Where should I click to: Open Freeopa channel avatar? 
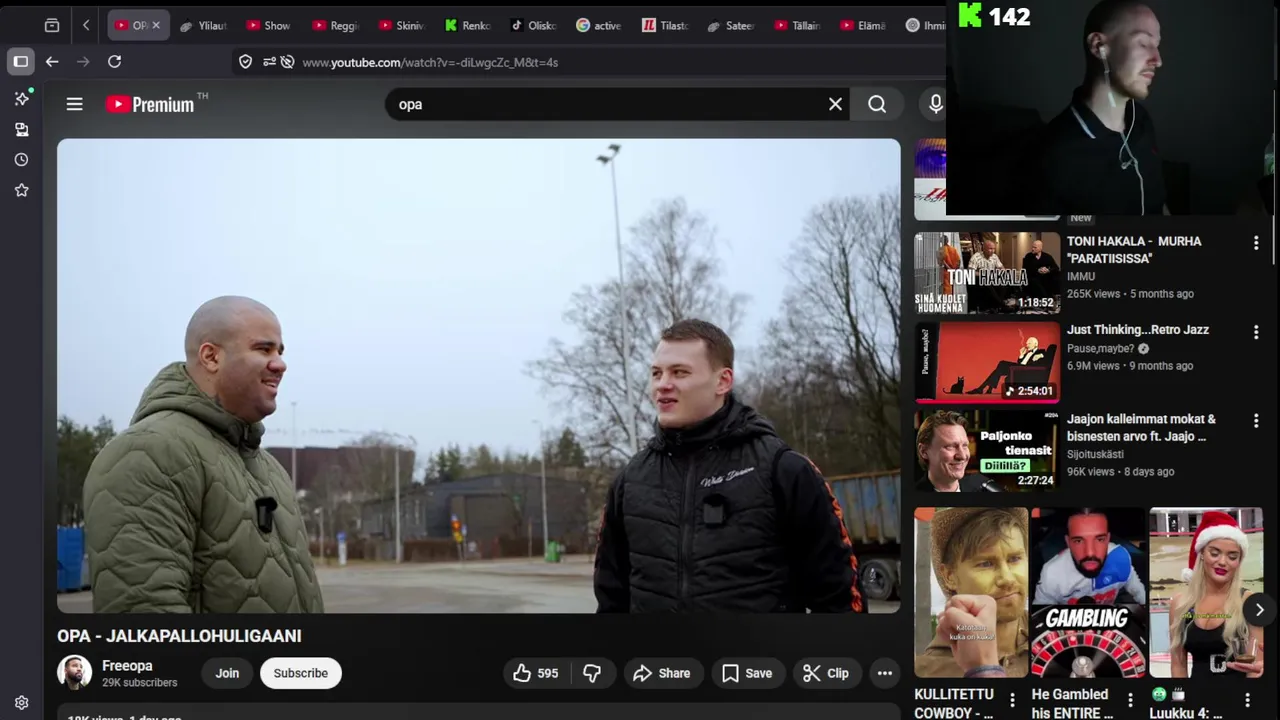click(x=74, y=673)
